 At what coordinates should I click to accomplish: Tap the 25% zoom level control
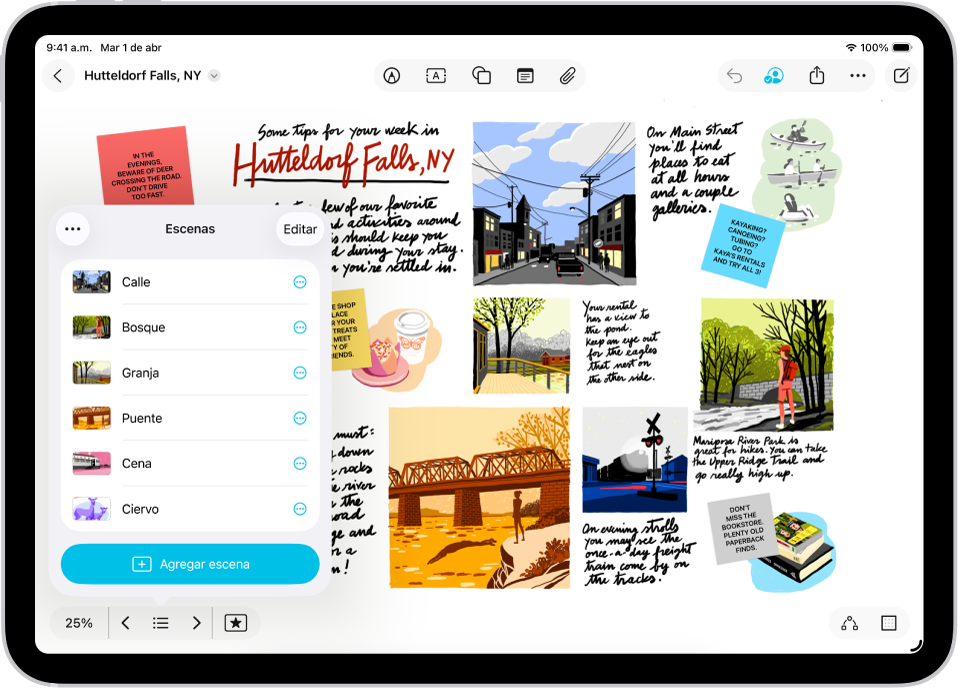pos(78,622)
